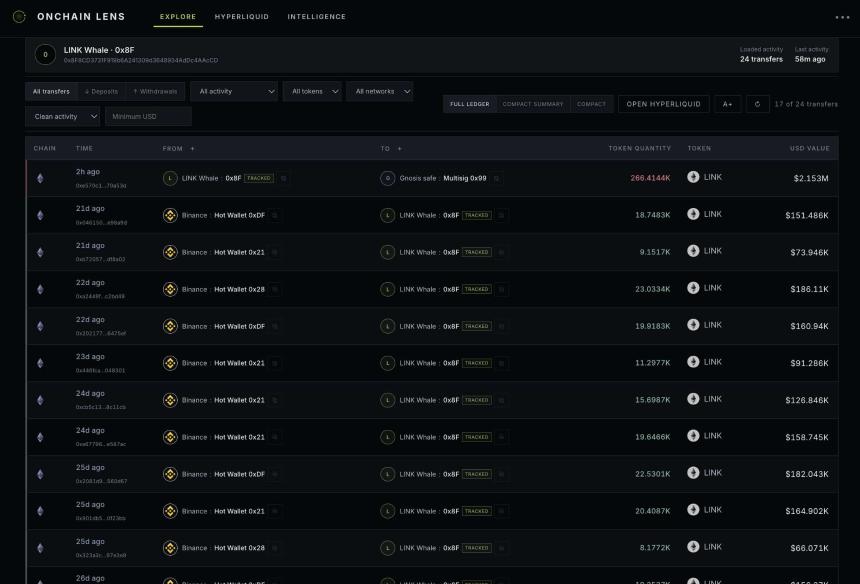Open the three-dot overflow menu
Viewport: 860px width, 584px height.
pyautogui.click(x=842, y=17)
